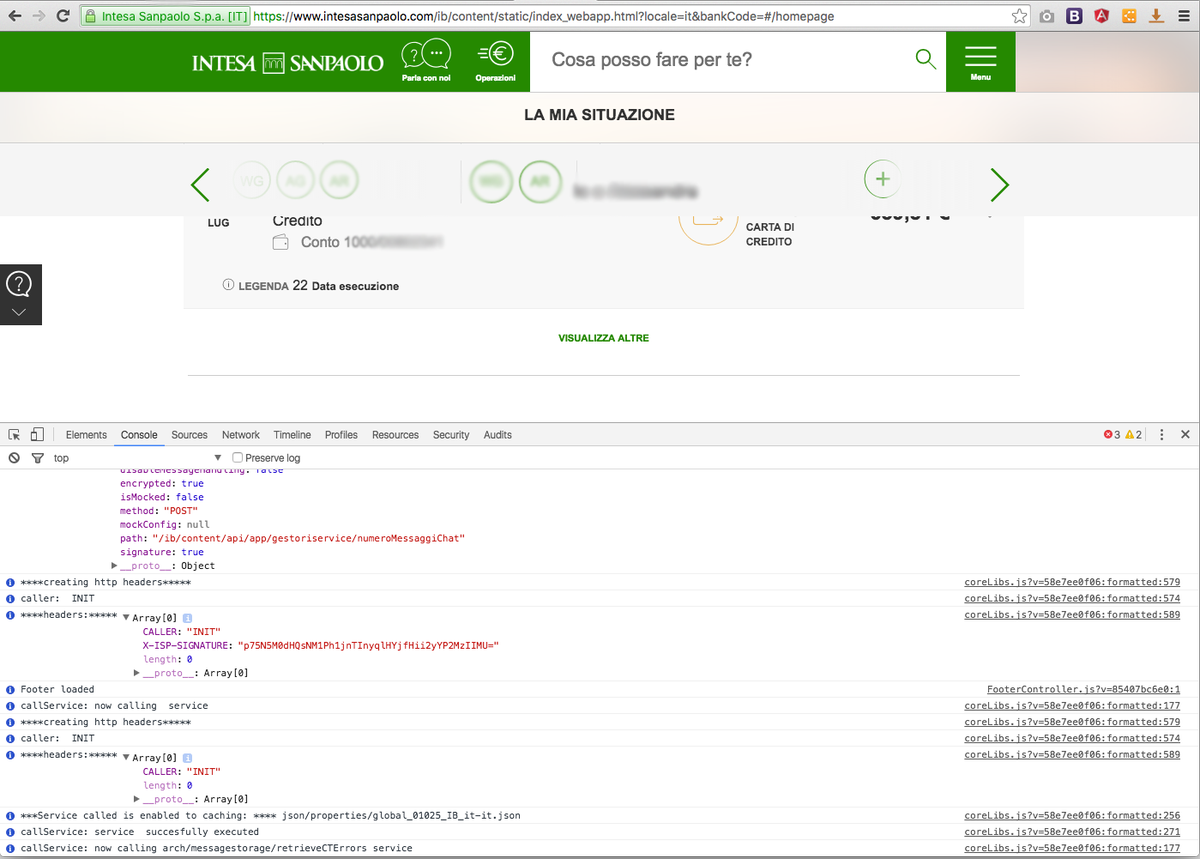Viewport: 1200px width, 859px height.
Task: Open the Operazioni euro icon
Action: 495,61
